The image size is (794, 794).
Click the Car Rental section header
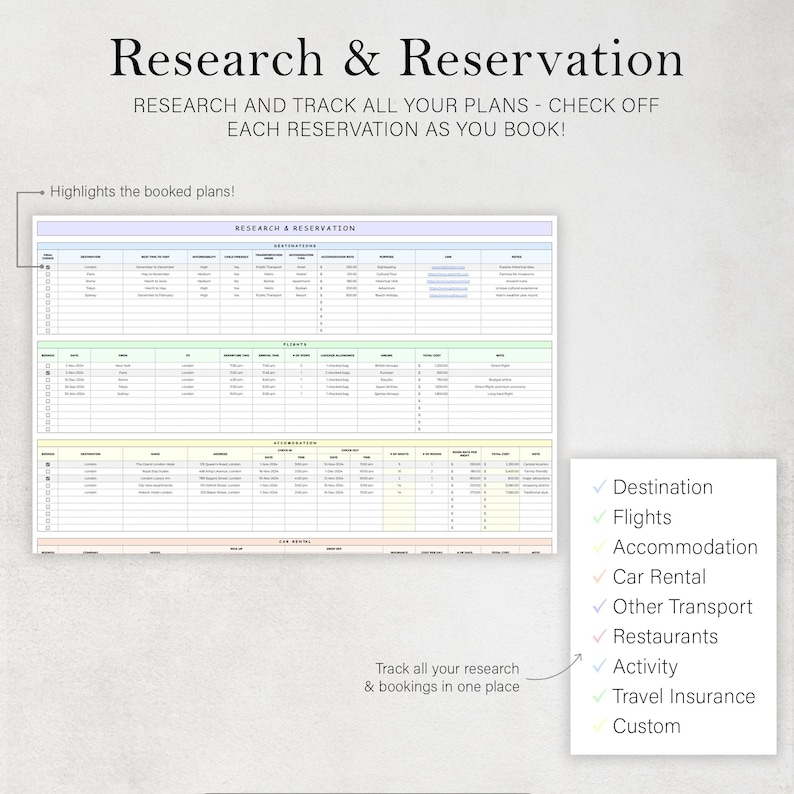coord(295,542)
